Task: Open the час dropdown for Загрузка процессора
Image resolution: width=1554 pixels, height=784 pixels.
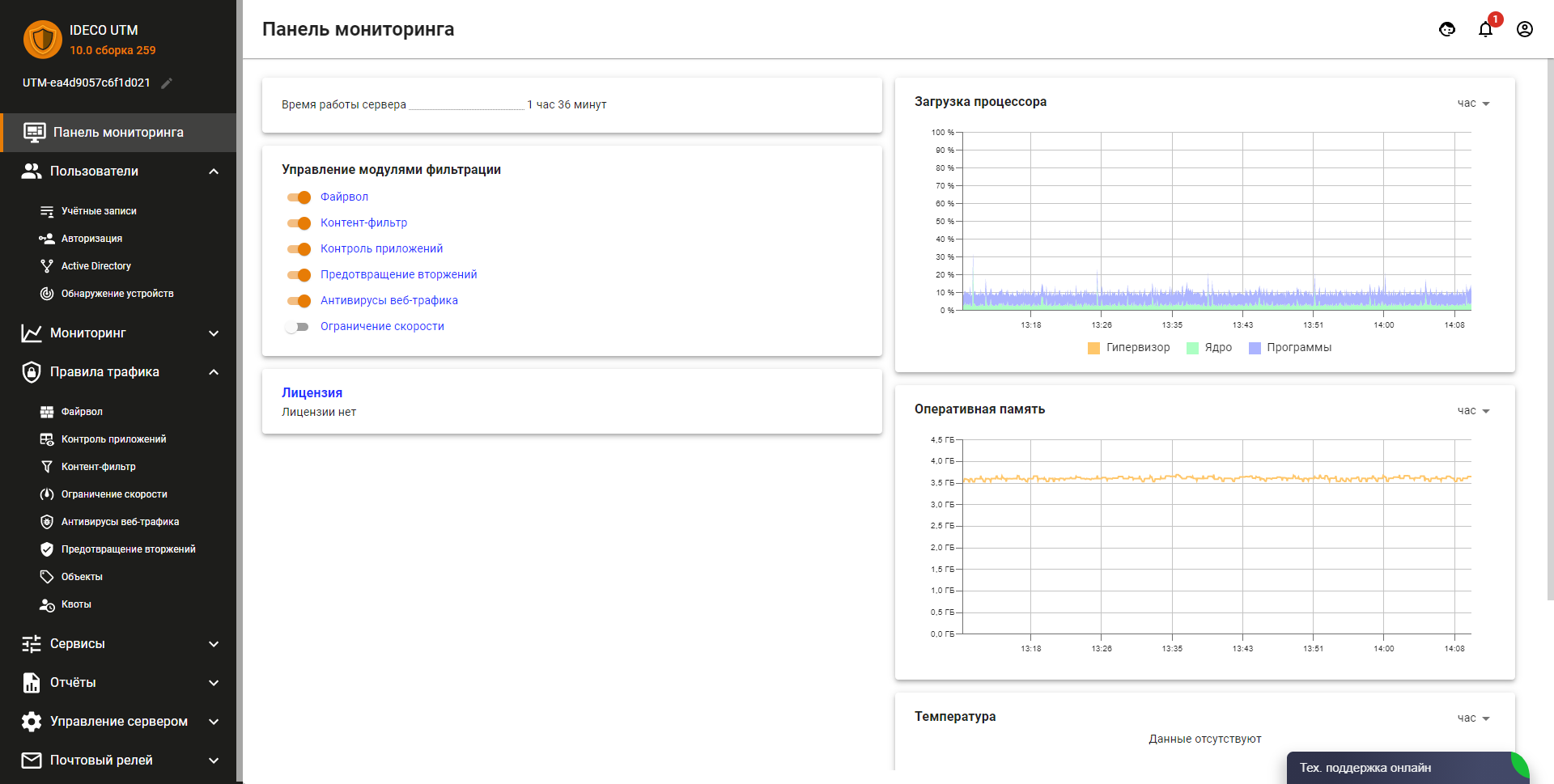Action: pos(1473,104)
